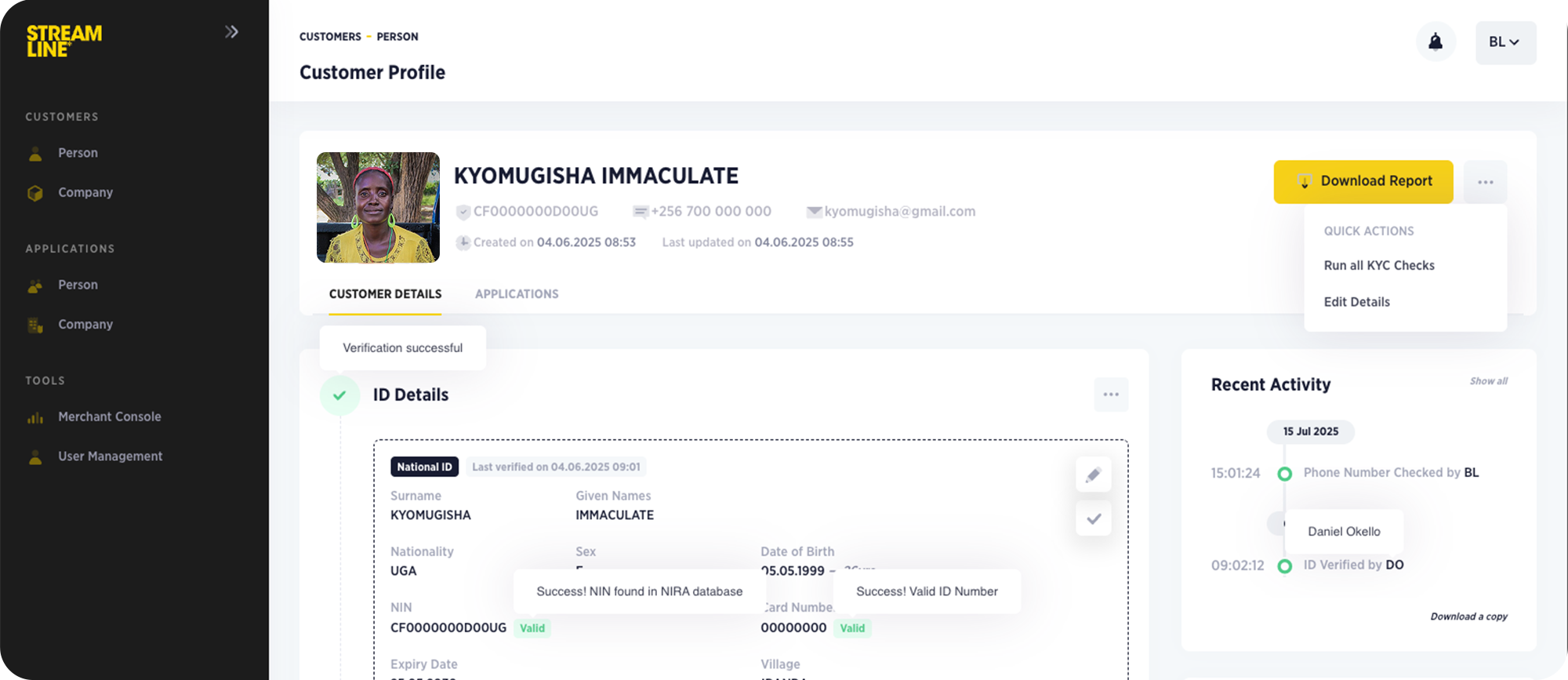The width and height of the screenshot is (1568, 680).
Task: Click the customer profile photo
Action: coord(378,208)
